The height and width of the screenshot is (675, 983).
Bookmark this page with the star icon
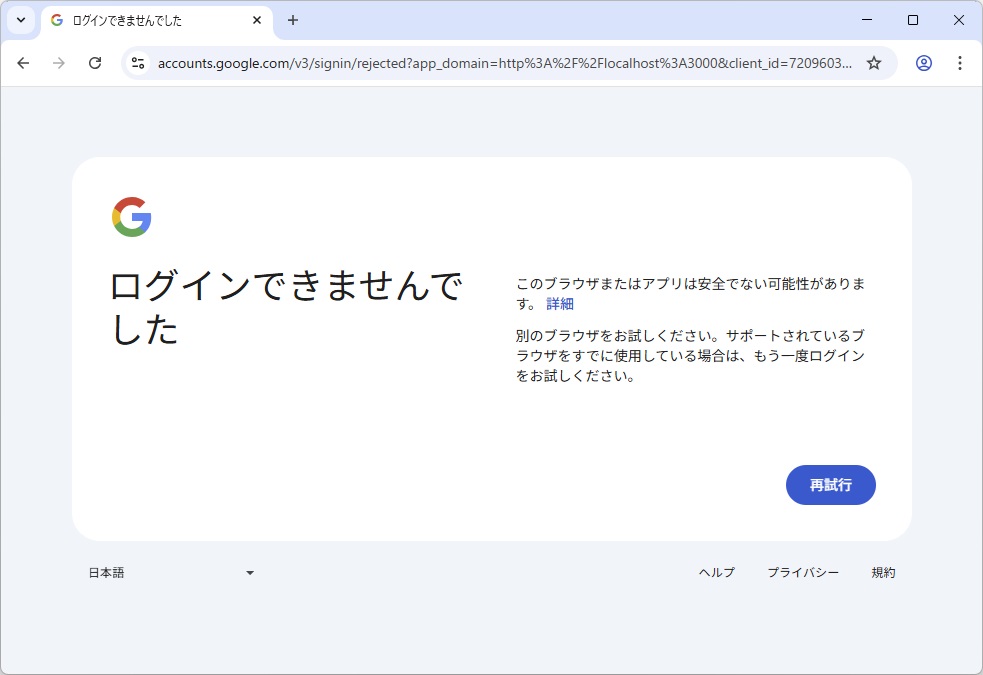click(874, 63)
